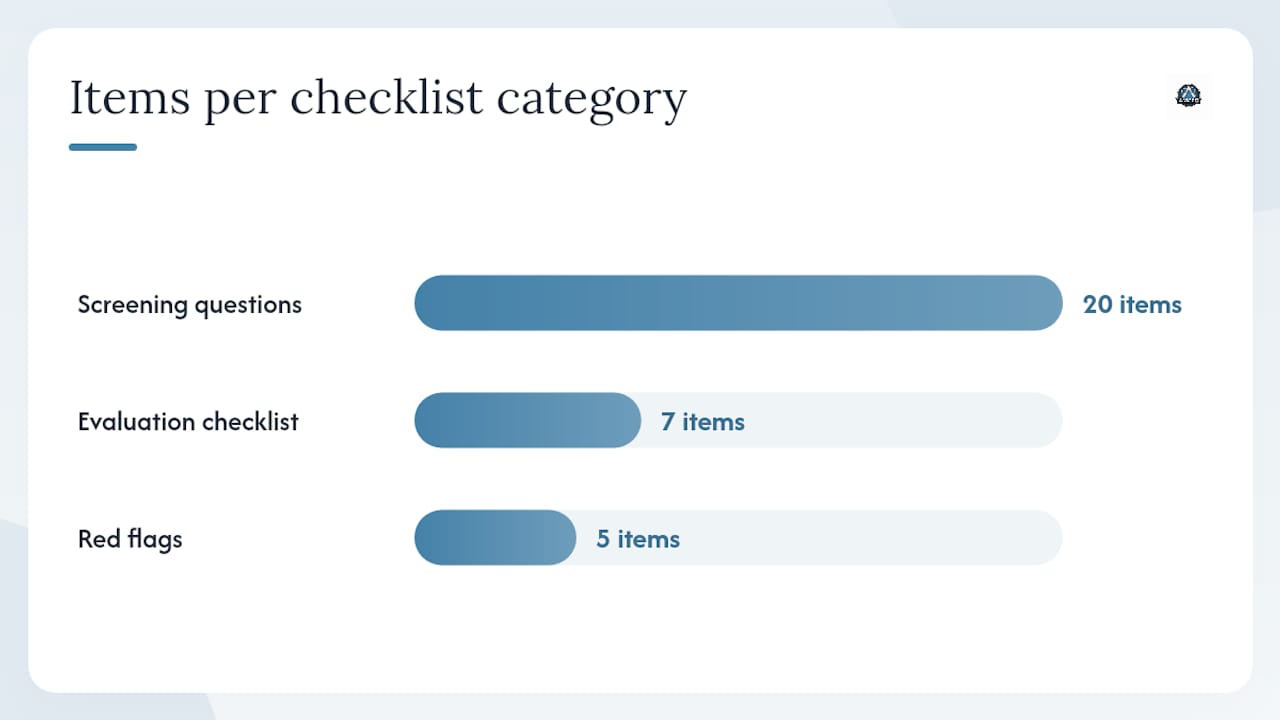This screenshot has height=720, width=1280.
Task: Click the blue accent underline below the title
Action: (x=103, y=147)
